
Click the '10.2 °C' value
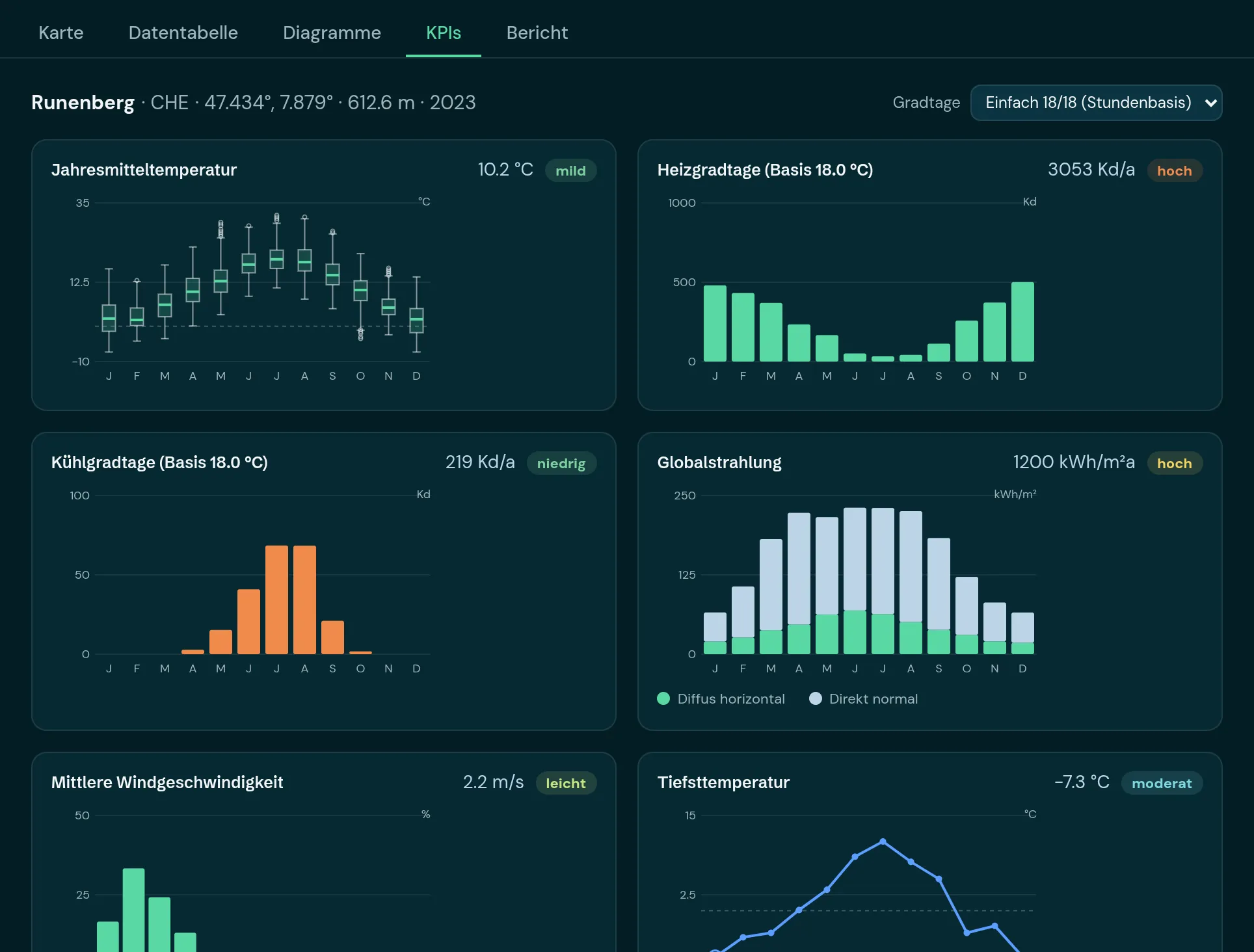tap(505, 170)
